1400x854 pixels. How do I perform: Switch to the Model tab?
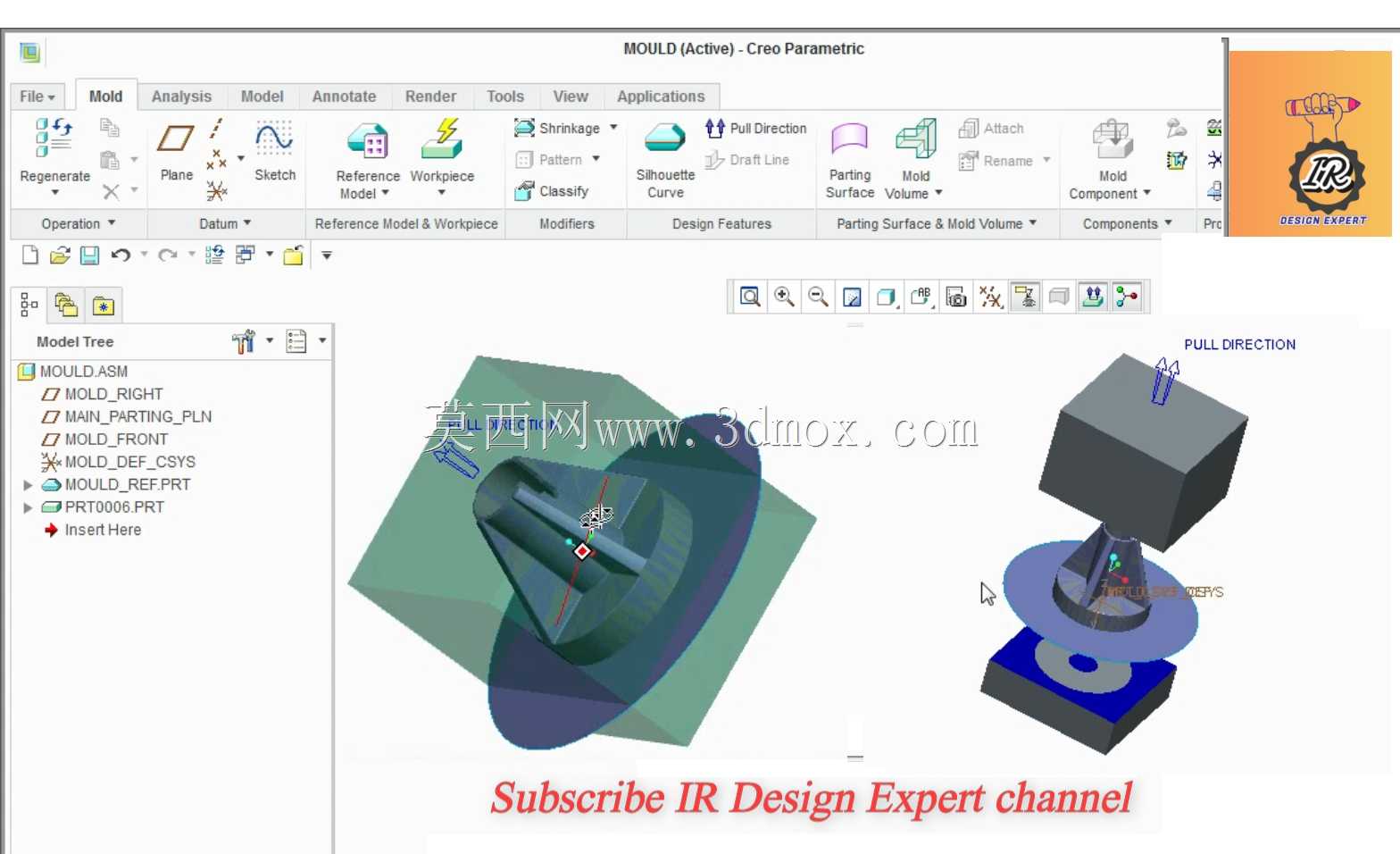(262, 96)
